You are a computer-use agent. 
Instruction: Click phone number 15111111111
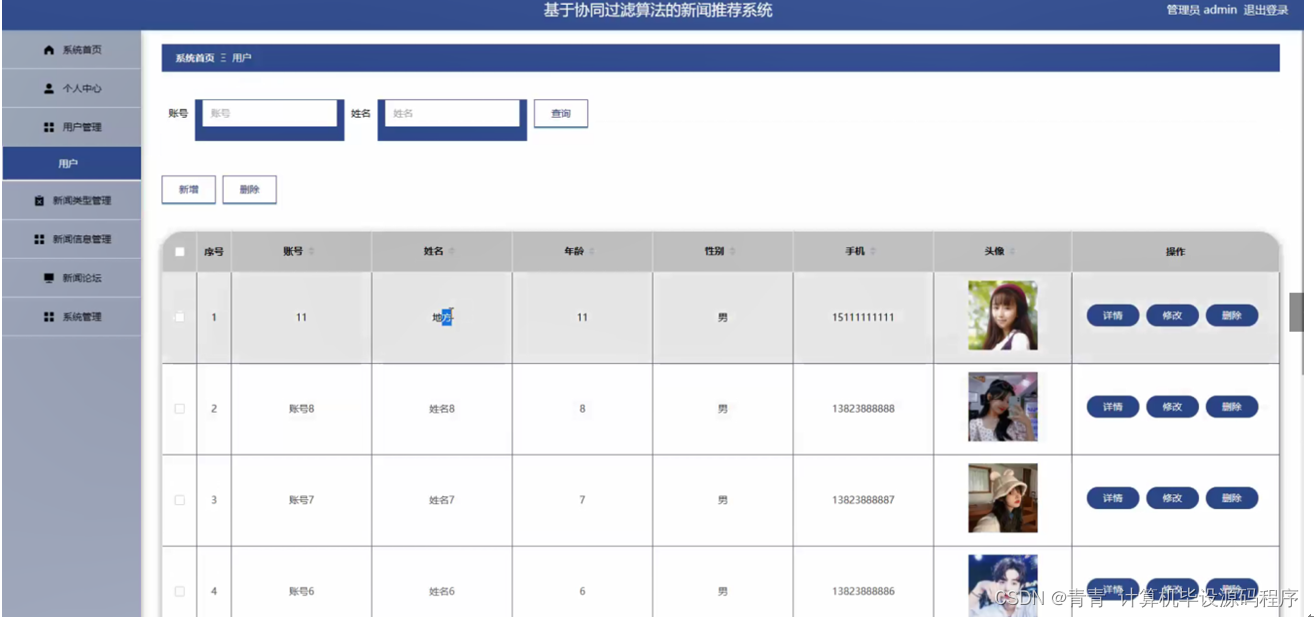863,318
